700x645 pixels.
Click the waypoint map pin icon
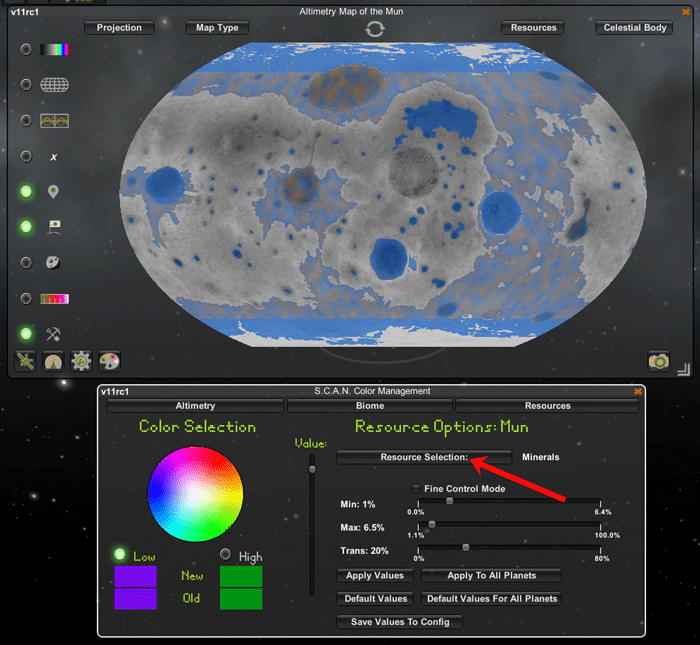coord(53,192)
